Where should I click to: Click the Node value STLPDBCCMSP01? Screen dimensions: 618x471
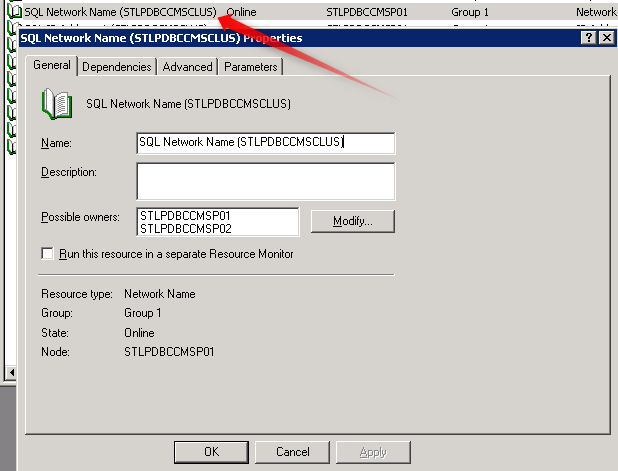[x=169, y=352]
